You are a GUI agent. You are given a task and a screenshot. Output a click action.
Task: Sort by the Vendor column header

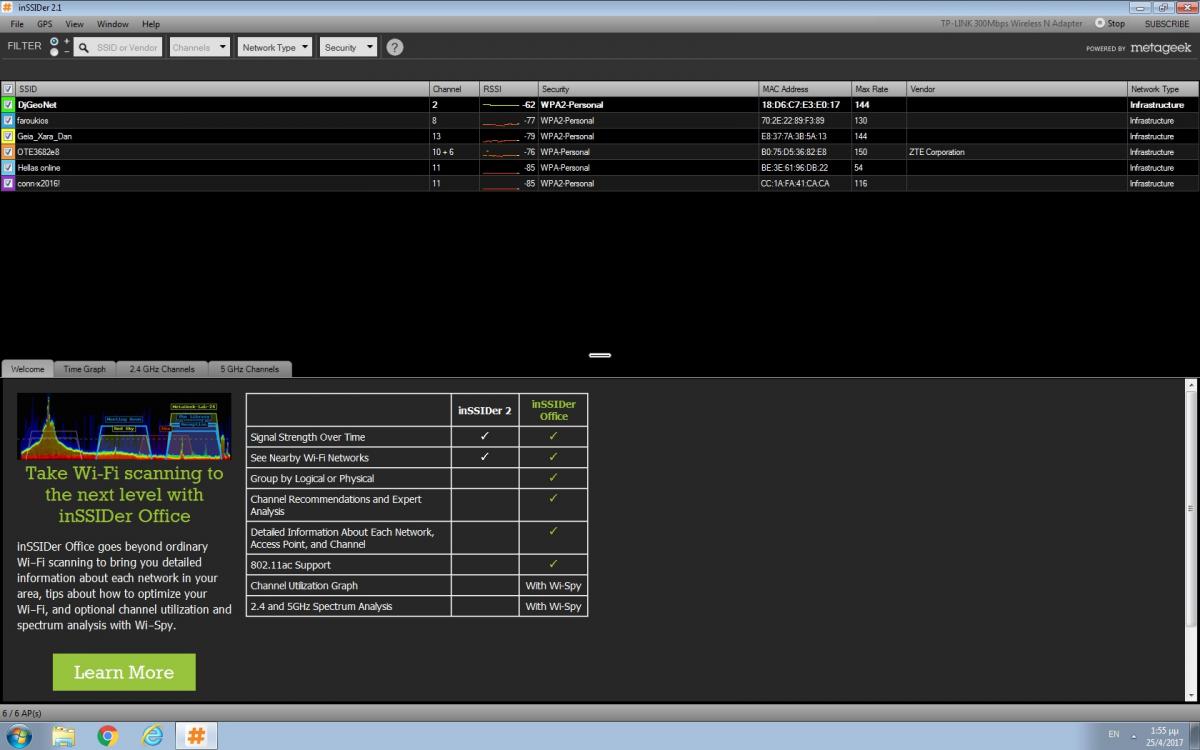[x=1016, y=89]
